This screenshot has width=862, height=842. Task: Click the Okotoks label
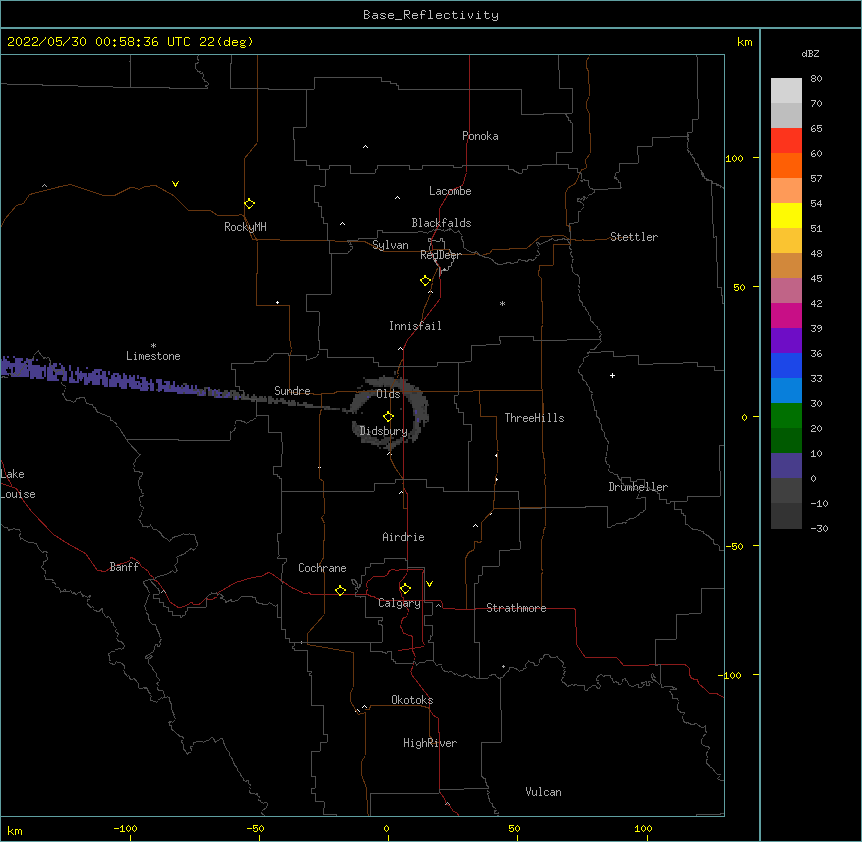412,700
